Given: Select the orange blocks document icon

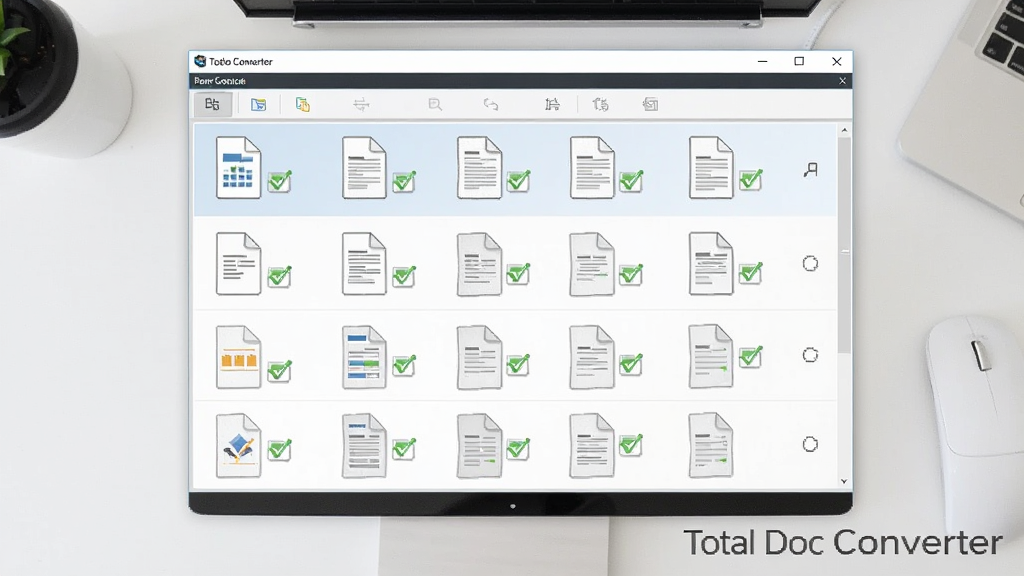Looking at the screenshot, I should [238, 357].
